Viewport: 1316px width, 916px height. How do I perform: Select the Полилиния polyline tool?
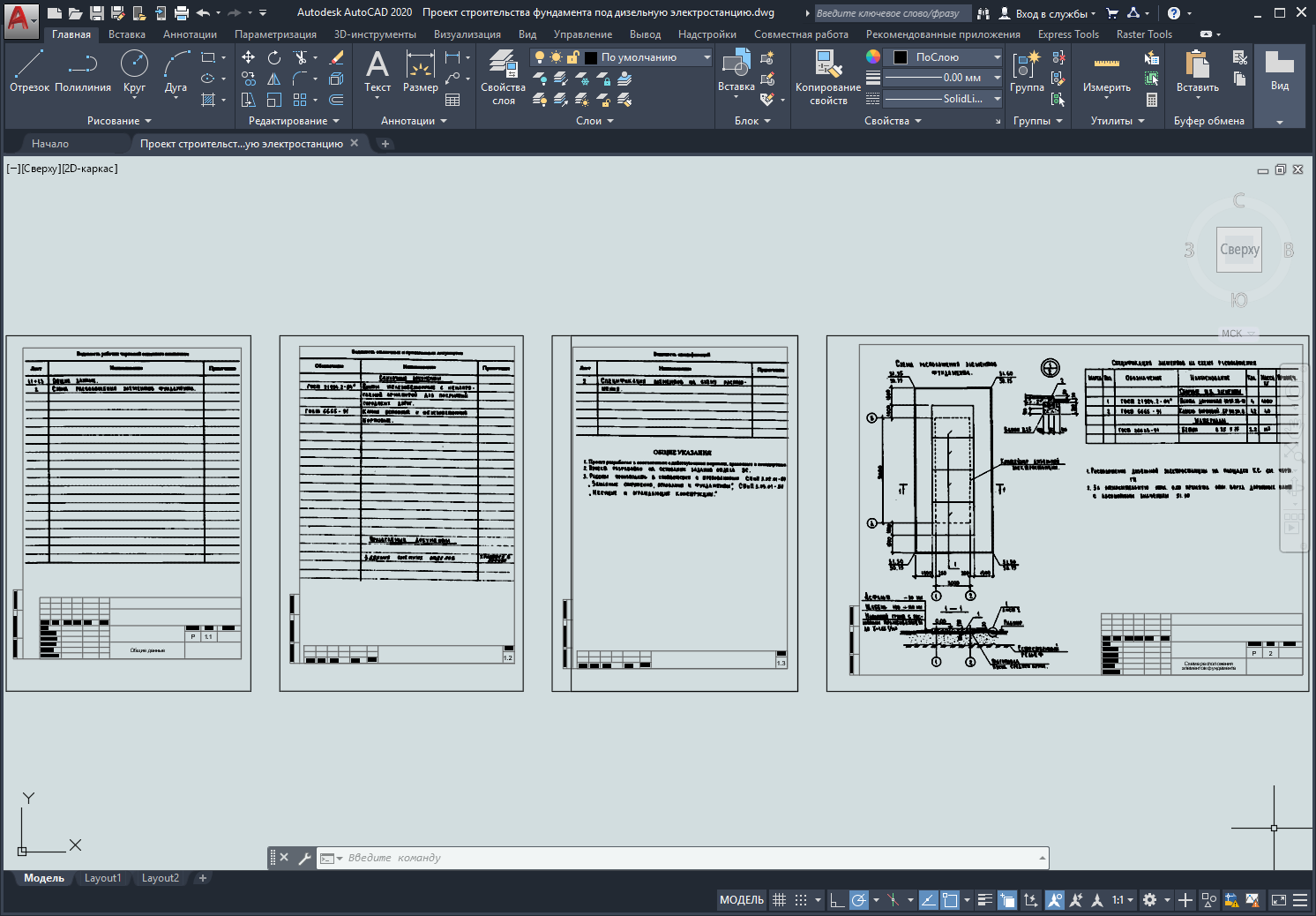pyautogui.click(x=83, y=71)
